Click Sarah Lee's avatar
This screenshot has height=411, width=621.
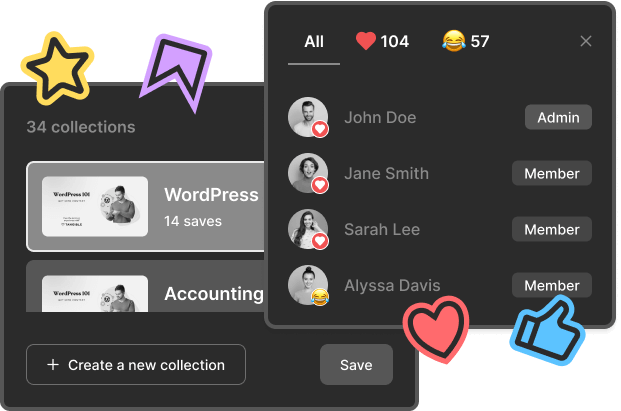(x=308, y=229)
